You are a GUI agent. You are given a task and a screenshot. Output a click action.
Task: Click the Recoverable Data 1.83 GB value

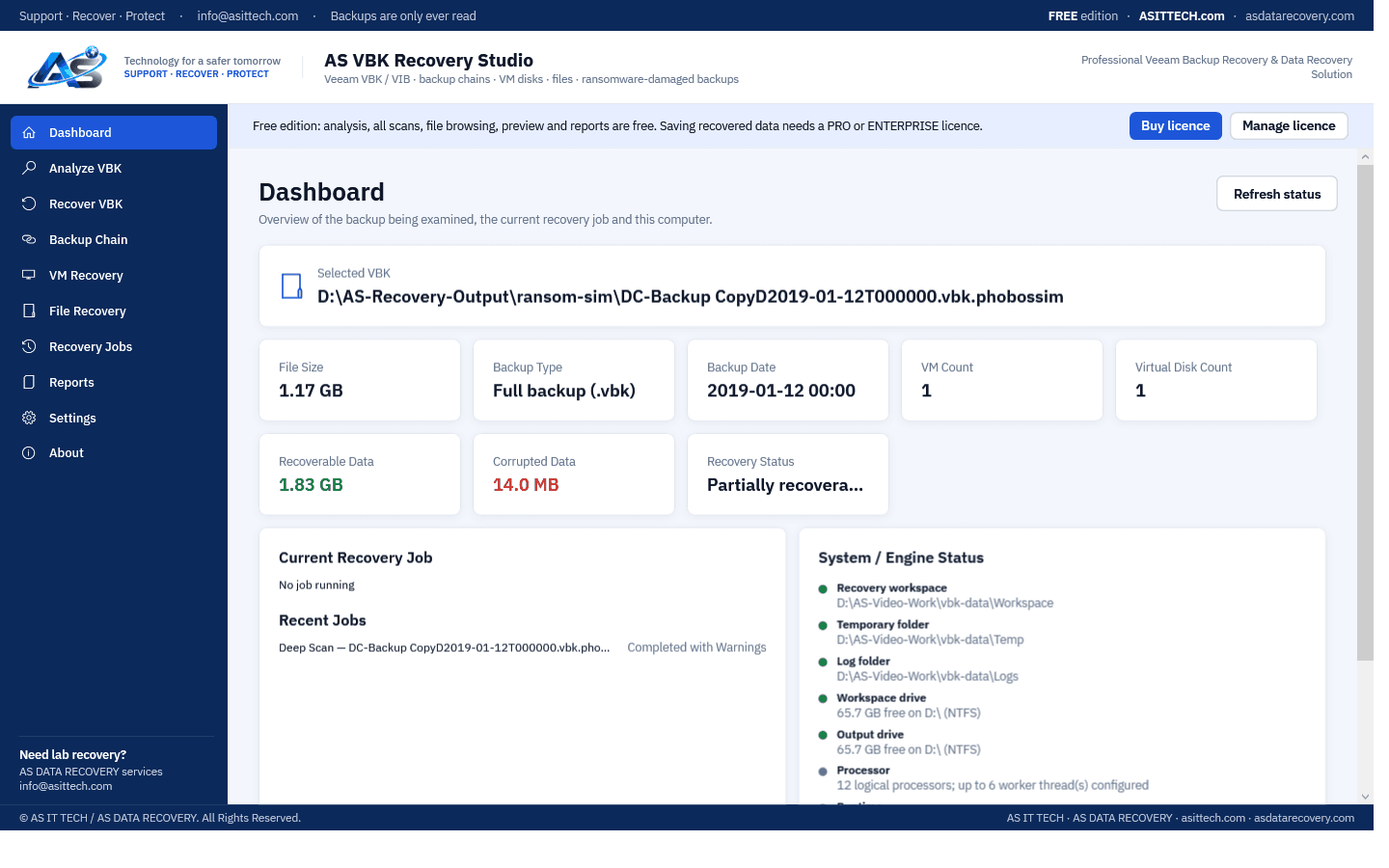point(311,485)
